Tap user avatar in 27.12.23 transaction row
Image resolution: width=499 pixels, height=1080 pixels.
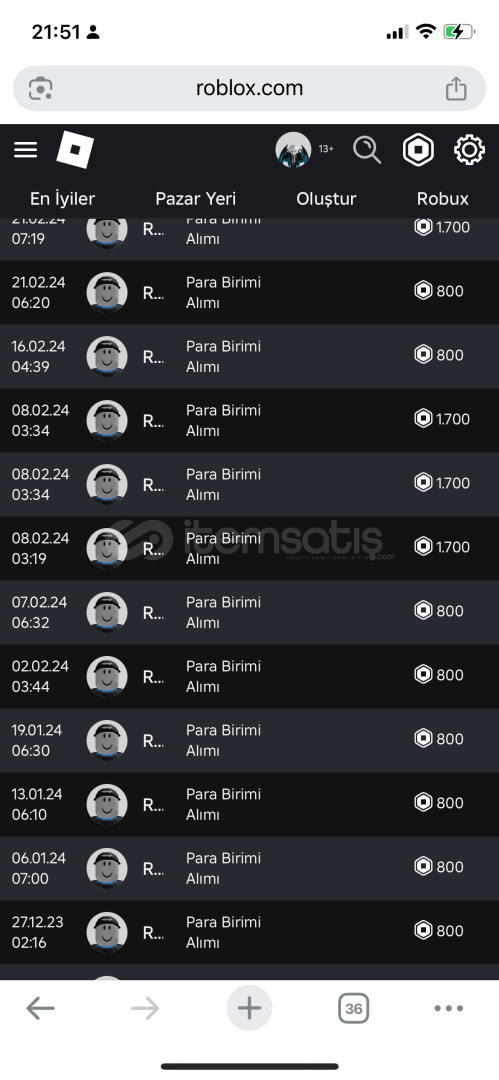click(107, 933)
